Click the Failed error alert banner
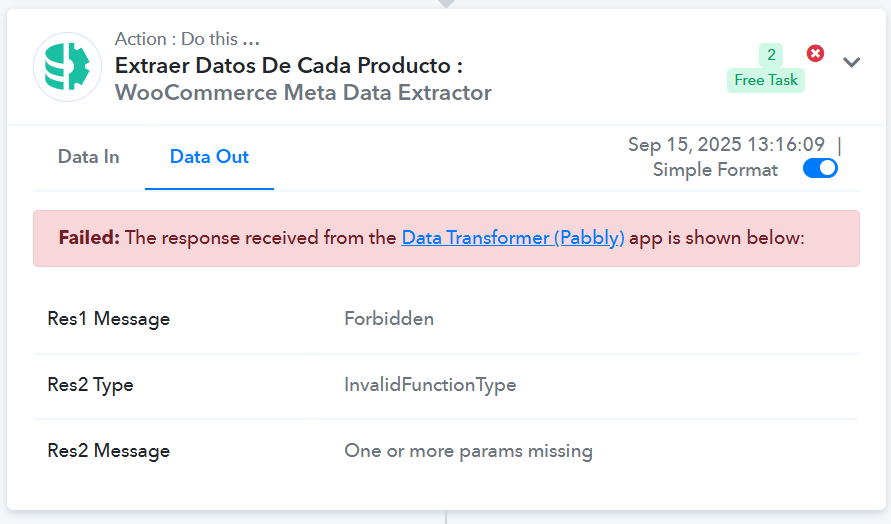This screenshot has width=891, height=524. pyautogui.click(x=446, y=238)
